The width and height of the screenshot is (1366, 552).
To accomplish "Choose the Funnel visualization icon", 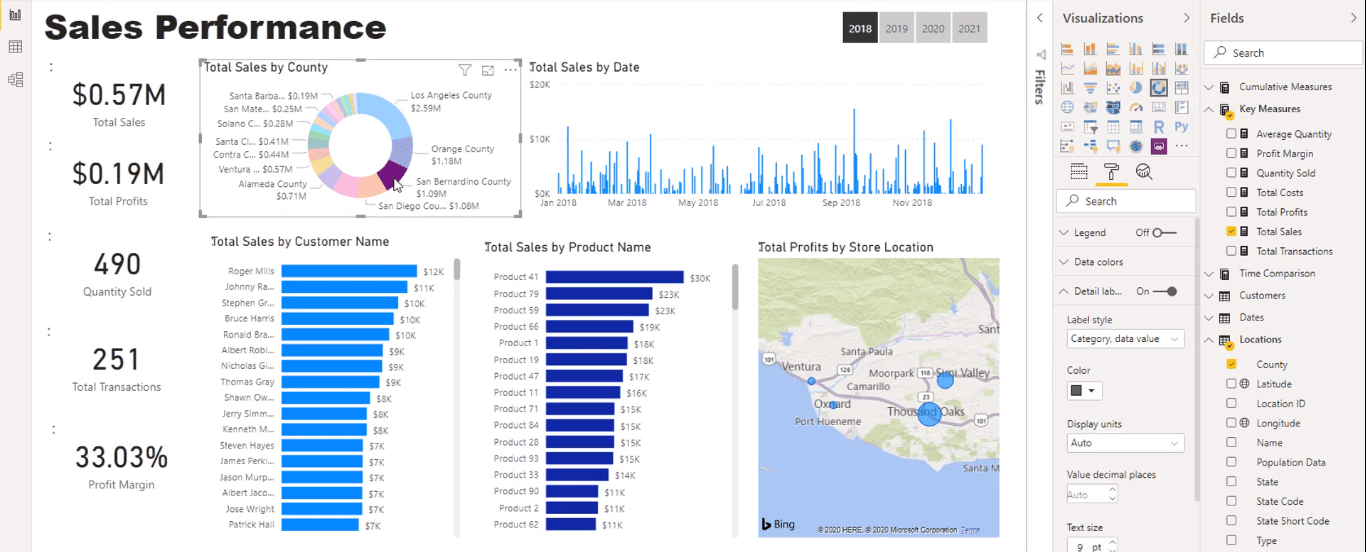I will (1090, 88).
